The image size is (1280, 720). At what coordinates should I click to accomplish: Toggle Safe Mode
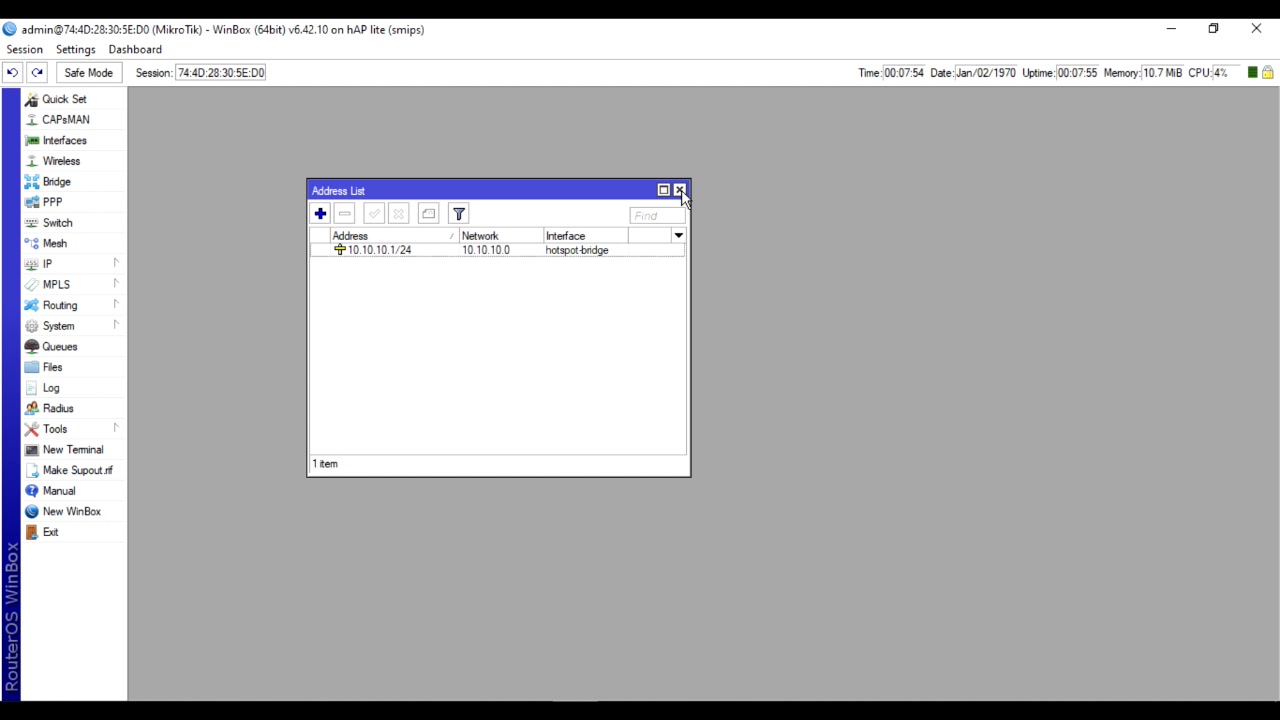88,73
